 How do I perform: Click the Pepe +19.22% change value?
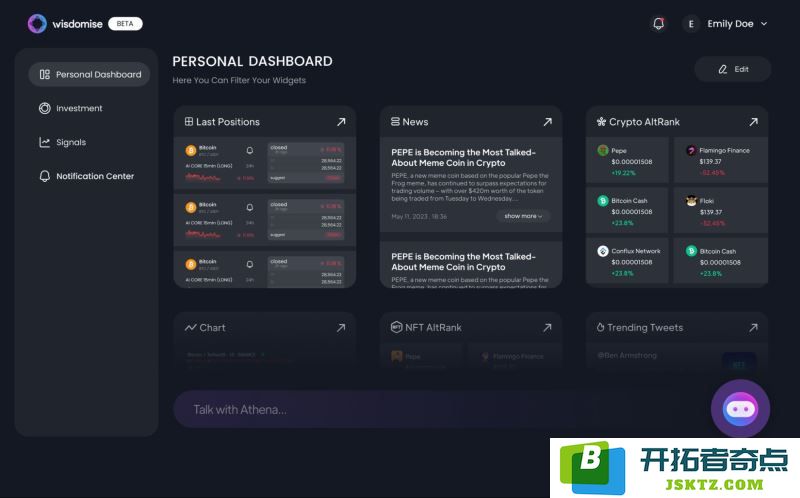623,173
